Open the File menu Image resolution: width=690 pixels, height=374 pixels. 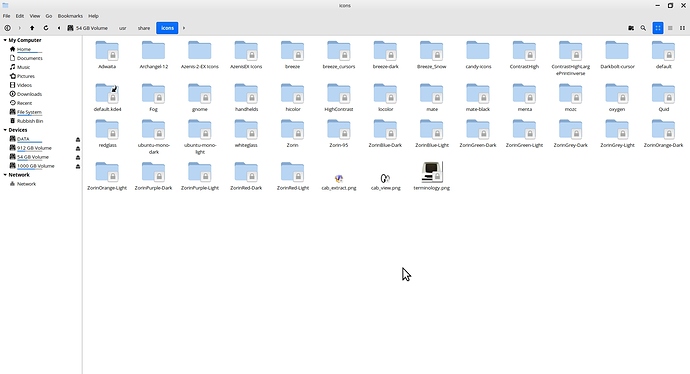(x=7, y=16)
